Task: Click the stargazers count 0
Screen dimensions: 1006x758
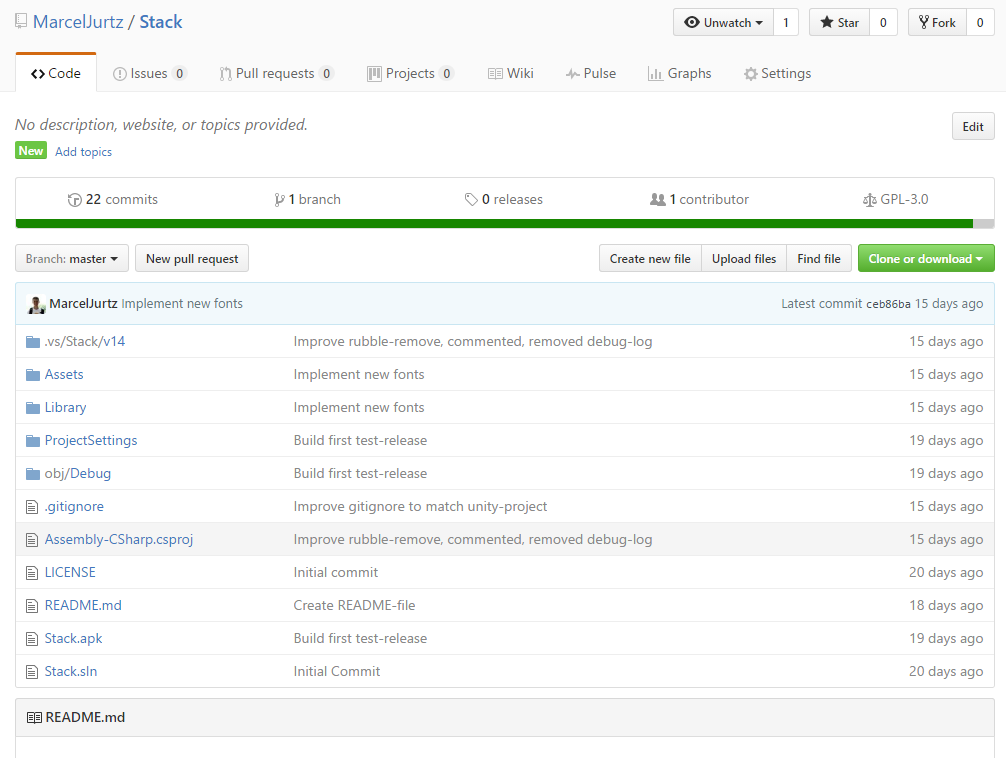Action: pos(883,22)
